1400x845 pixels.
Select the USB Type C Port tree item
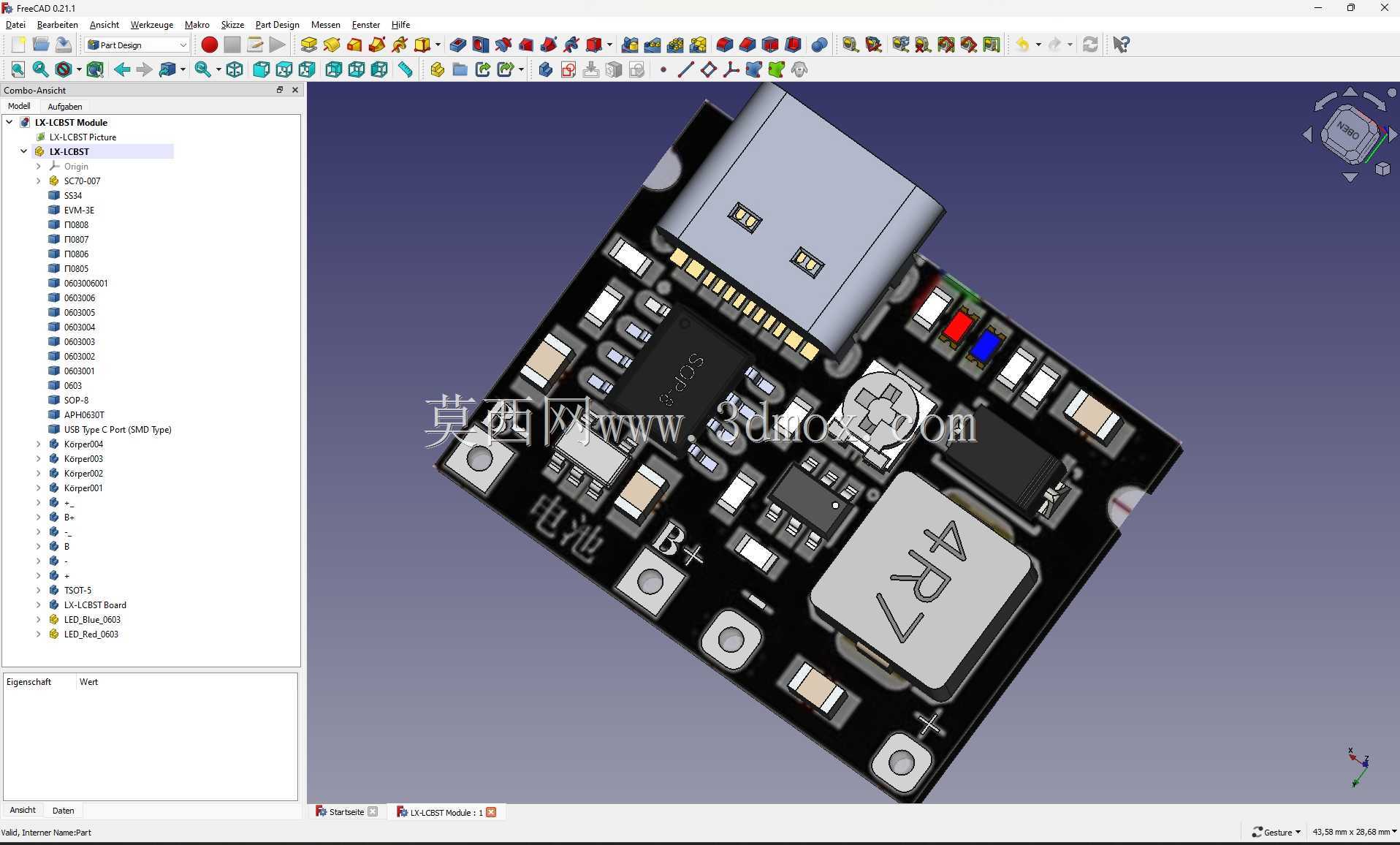click(118, 429)
